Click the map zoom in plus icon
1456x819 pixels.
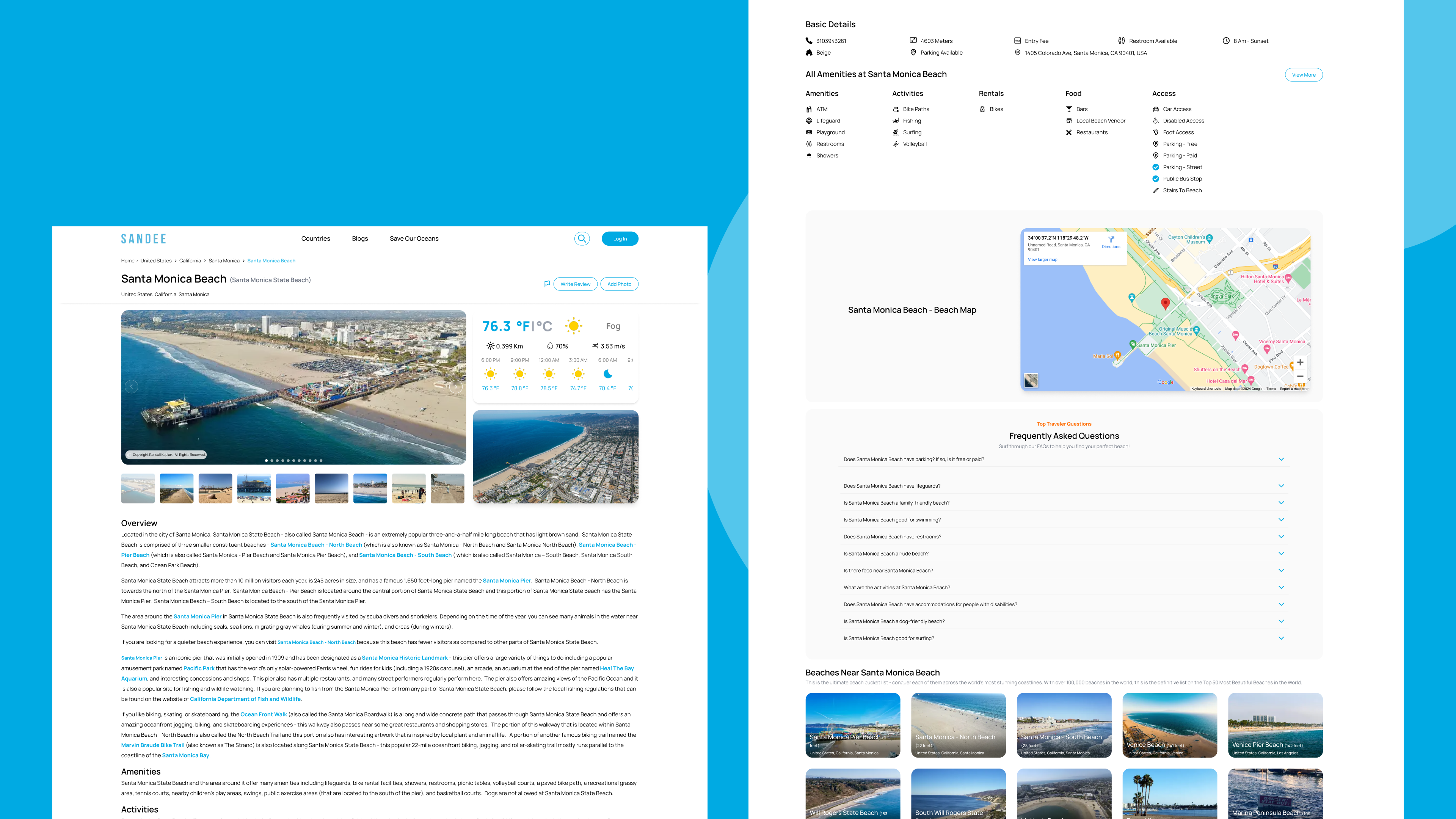coord(1300,362)
